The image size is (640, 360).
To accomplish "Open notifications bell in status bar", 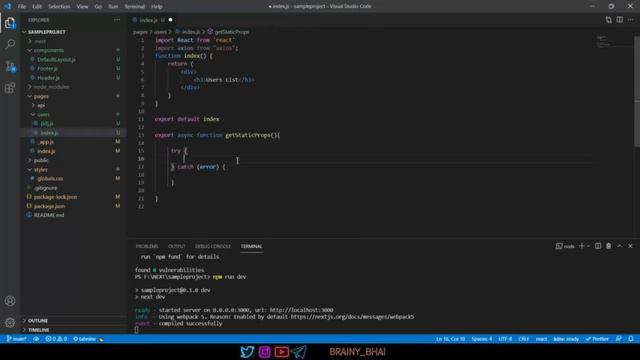I will click(631, 339).
